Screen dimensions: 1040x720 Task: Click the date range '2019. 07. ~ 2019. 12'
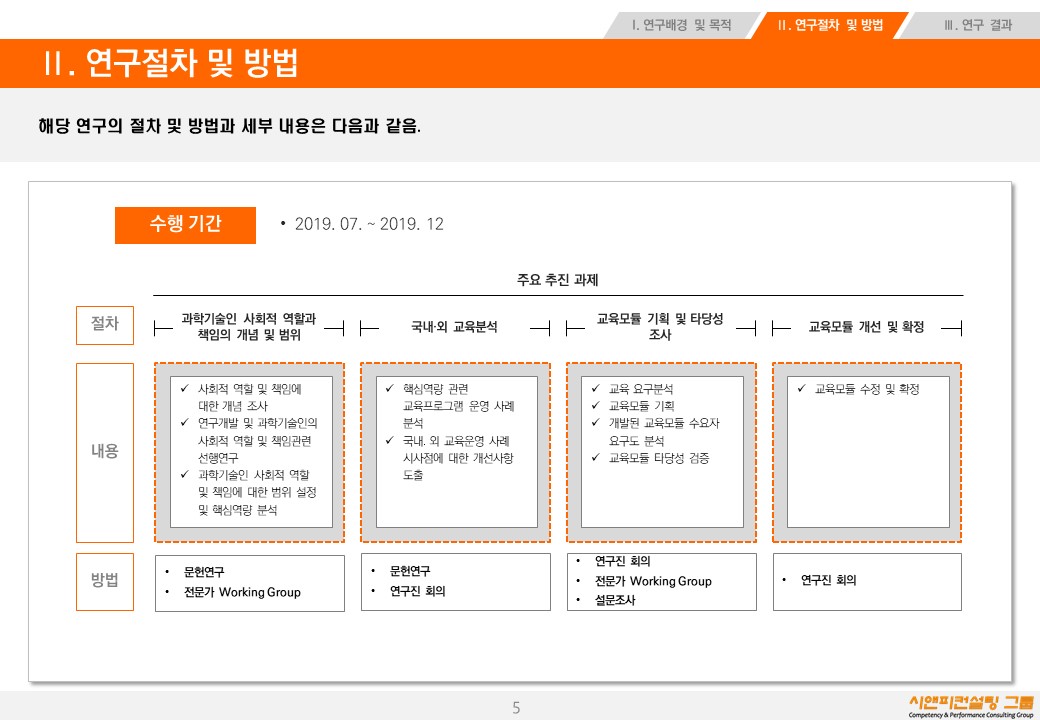tap(369, 224)
